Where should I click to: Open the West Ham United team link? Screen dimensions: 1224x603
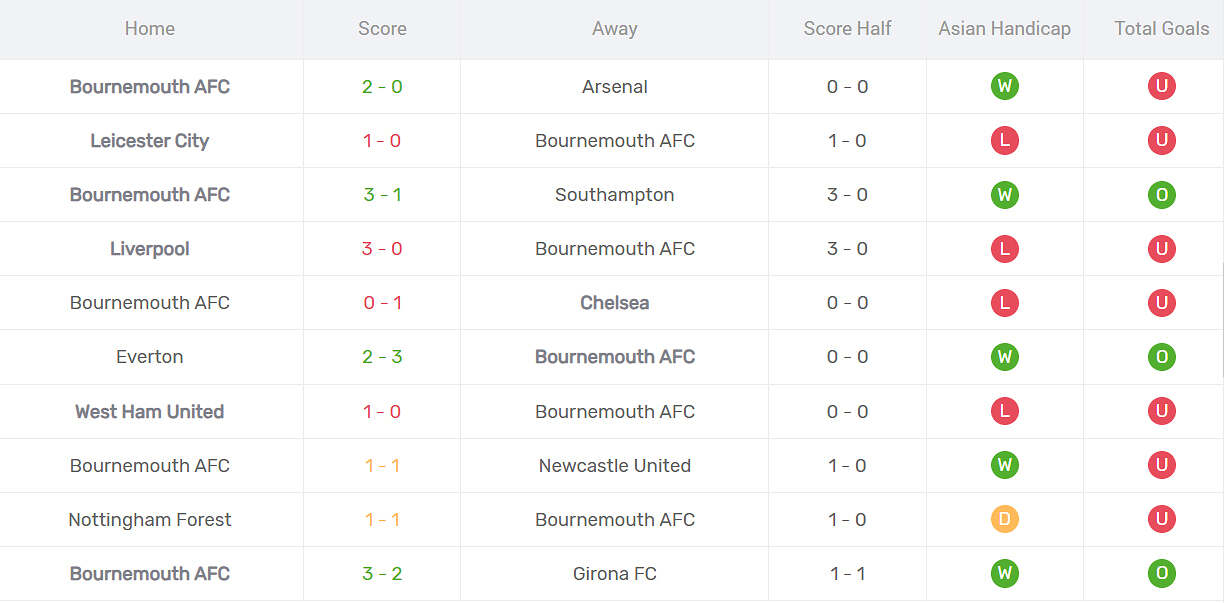[x=150, y=411]
